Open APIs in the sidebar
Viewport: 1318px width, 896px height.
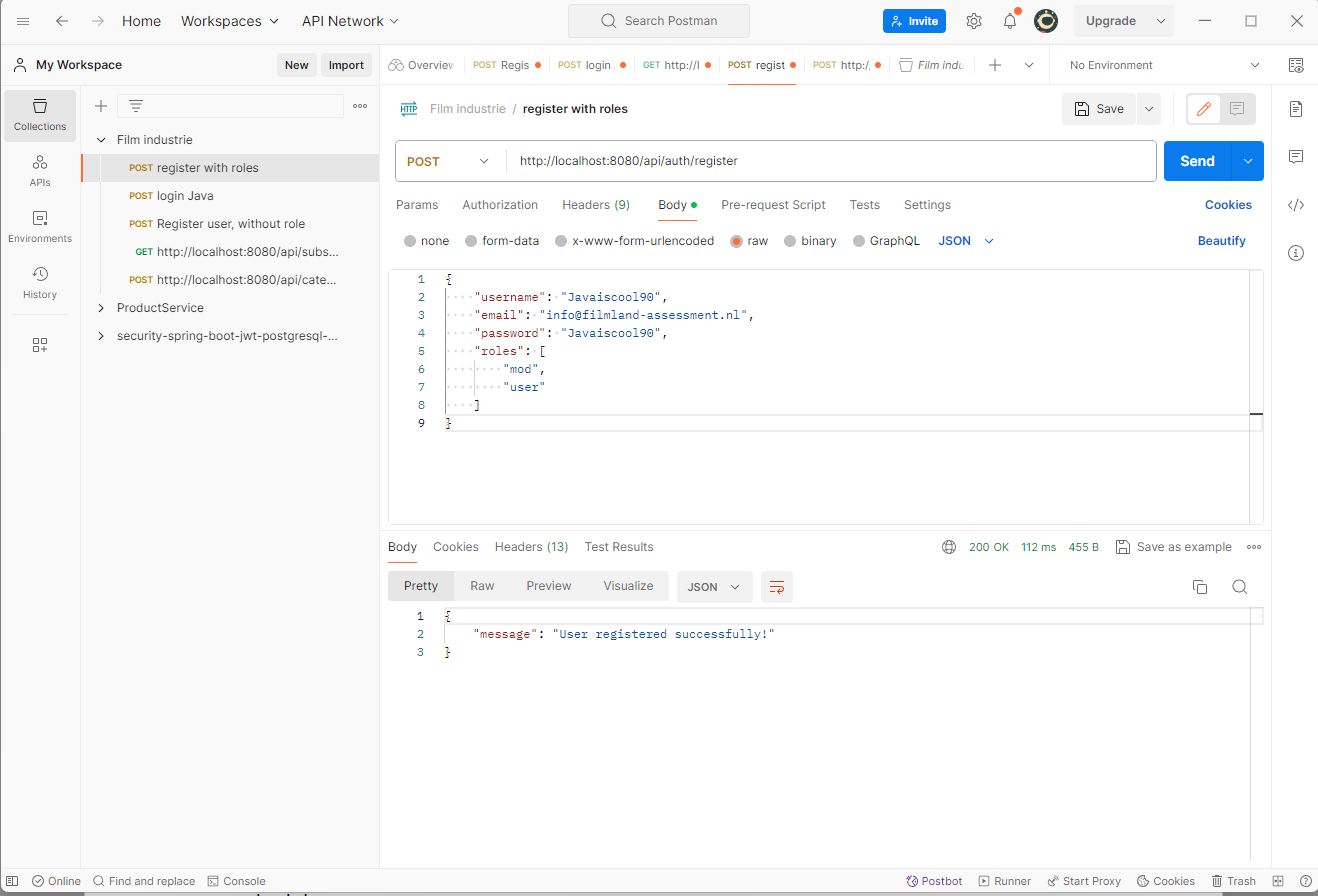pyautogui.click(x=40, y=170)
